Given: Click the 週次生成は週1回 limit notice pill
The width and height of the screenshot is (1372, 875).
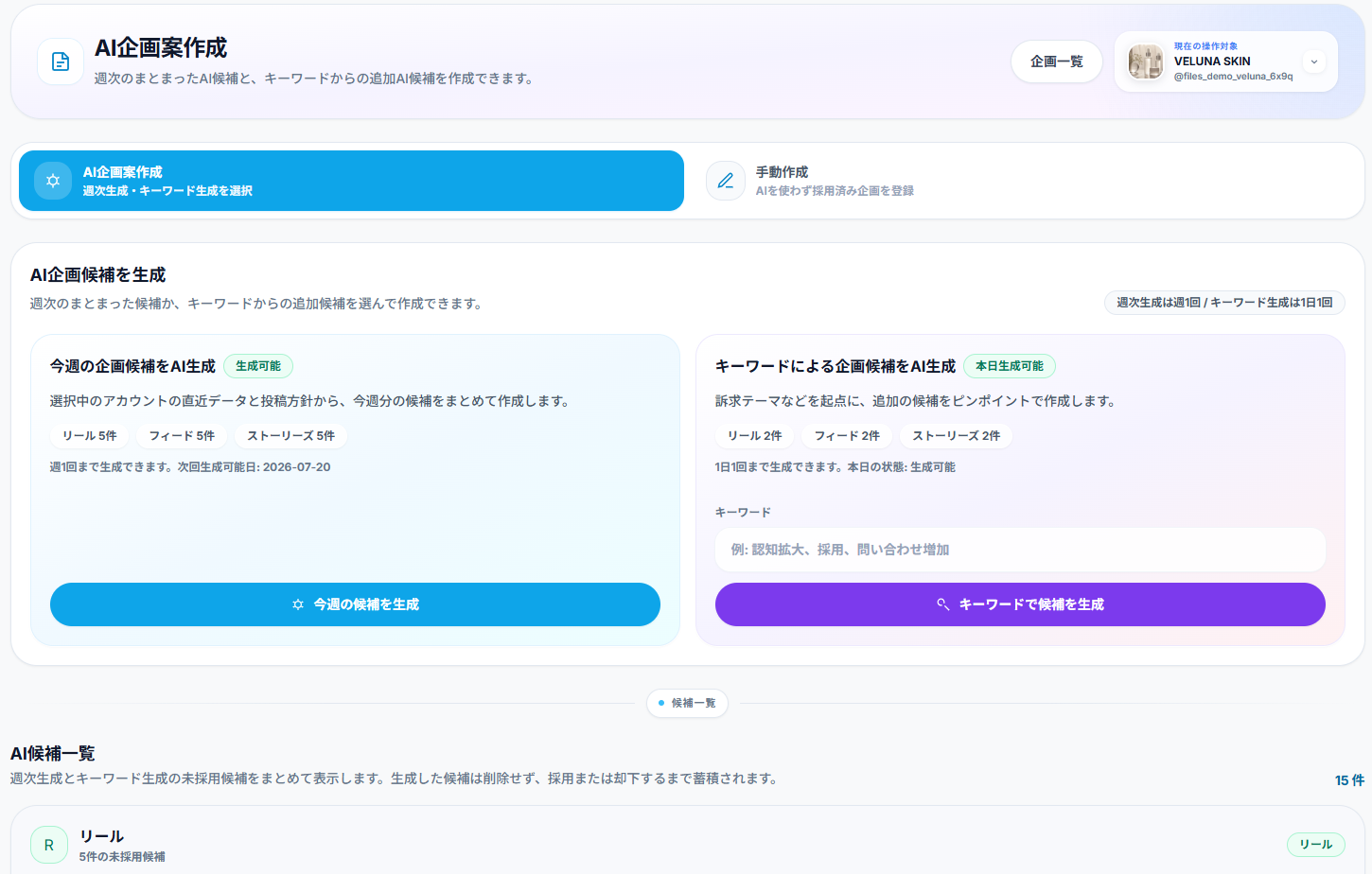Looking at the screenshot, I should tap(1224, 303).
